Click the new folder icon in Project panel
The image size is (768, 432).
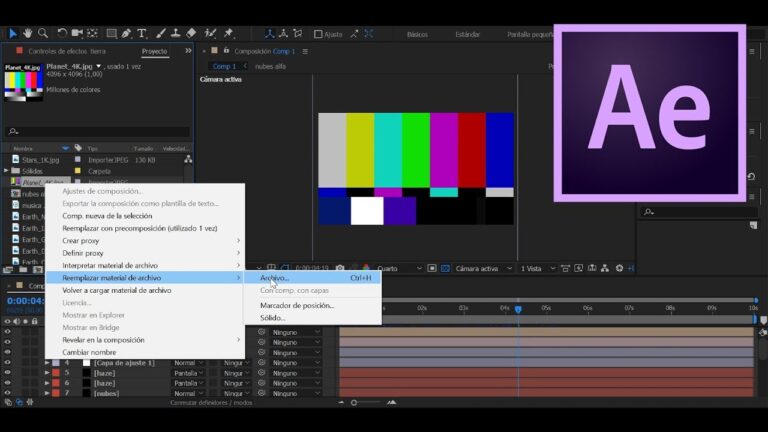[x=23, y=269]
